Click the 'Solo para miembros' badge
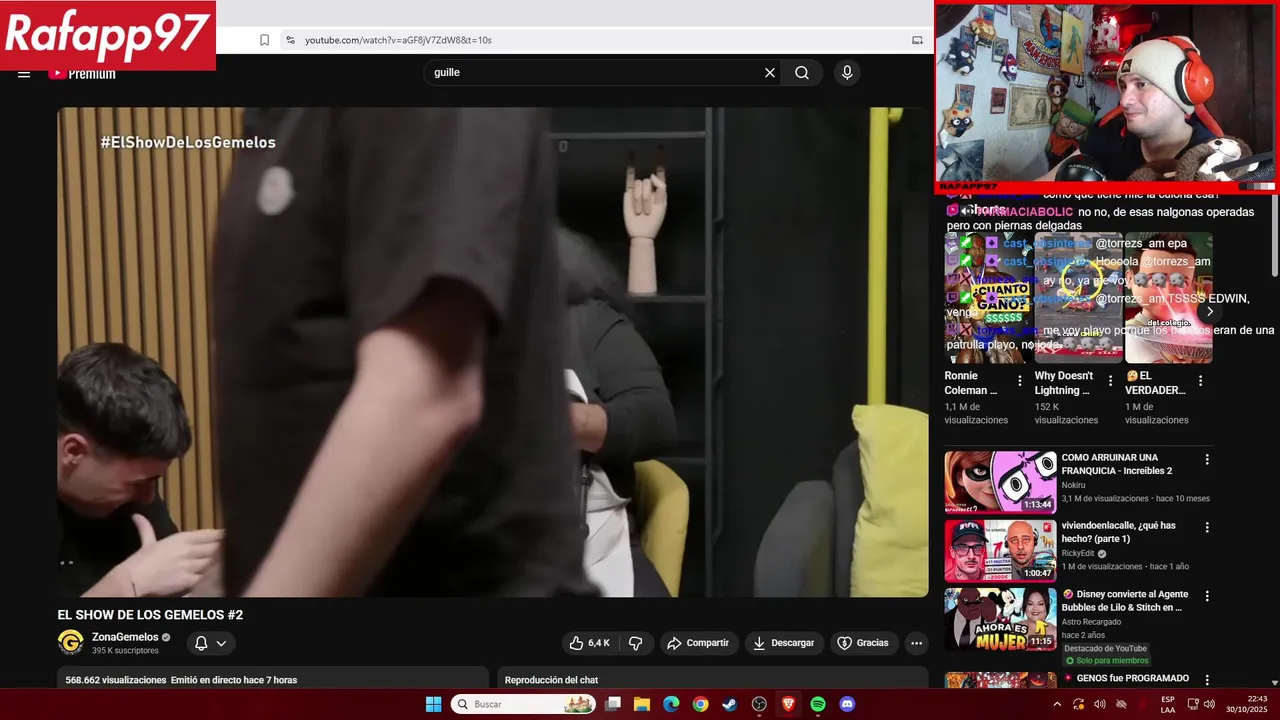The width and height of the screenshot is (1280, 720). (x=1107, y=661)
